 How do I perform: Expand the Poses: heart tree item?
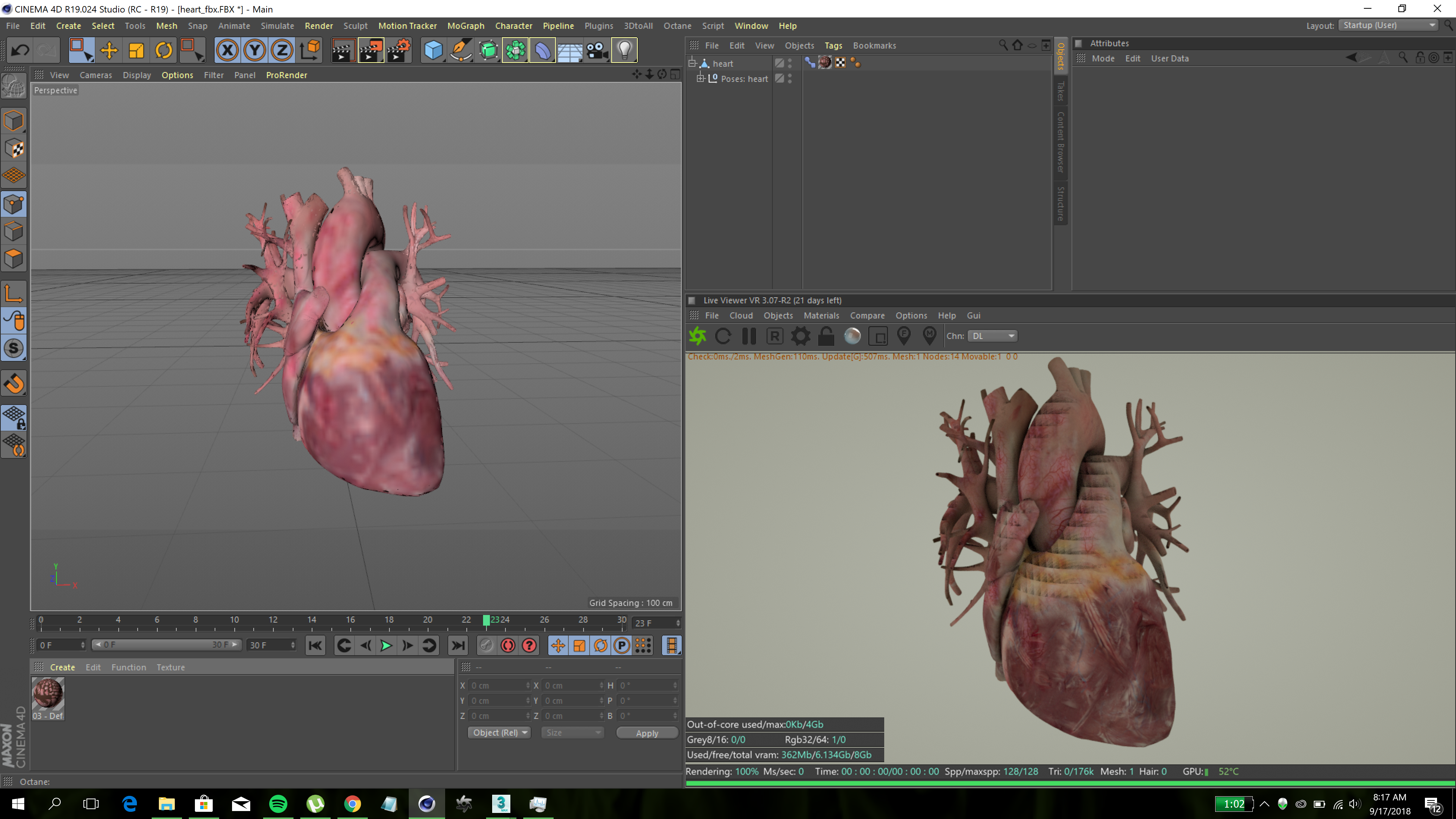(700, 78)
